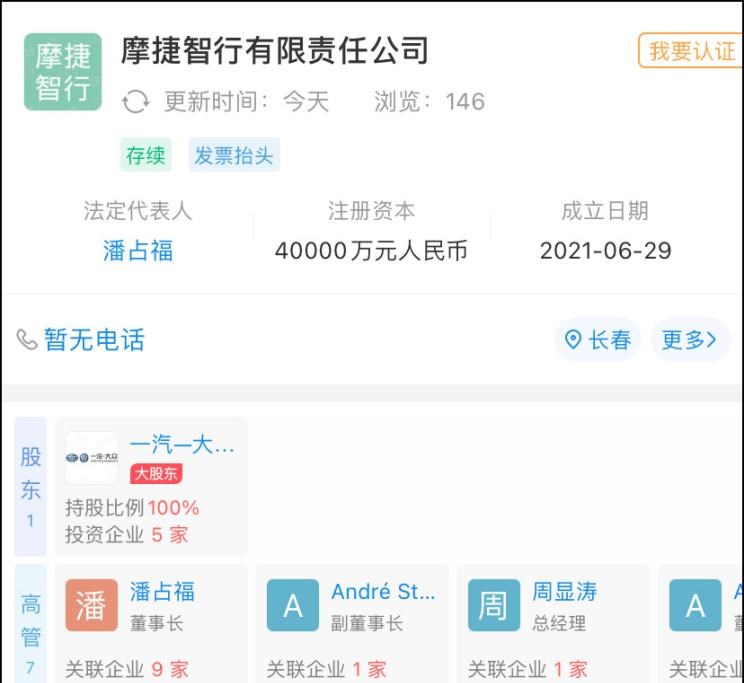Open the 发票抬头 tag
744x683 pixels.
tap(234, 155)
